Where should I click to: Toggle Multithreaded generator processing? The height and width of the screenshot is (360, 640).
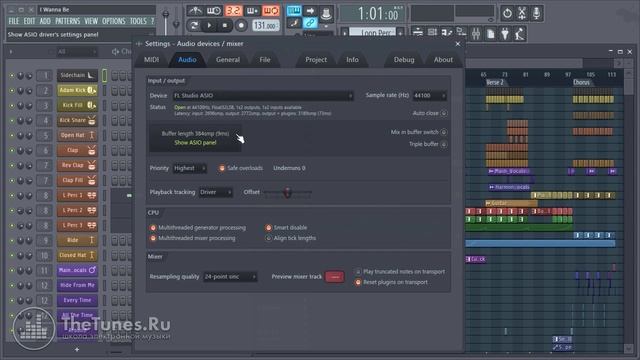153,228
